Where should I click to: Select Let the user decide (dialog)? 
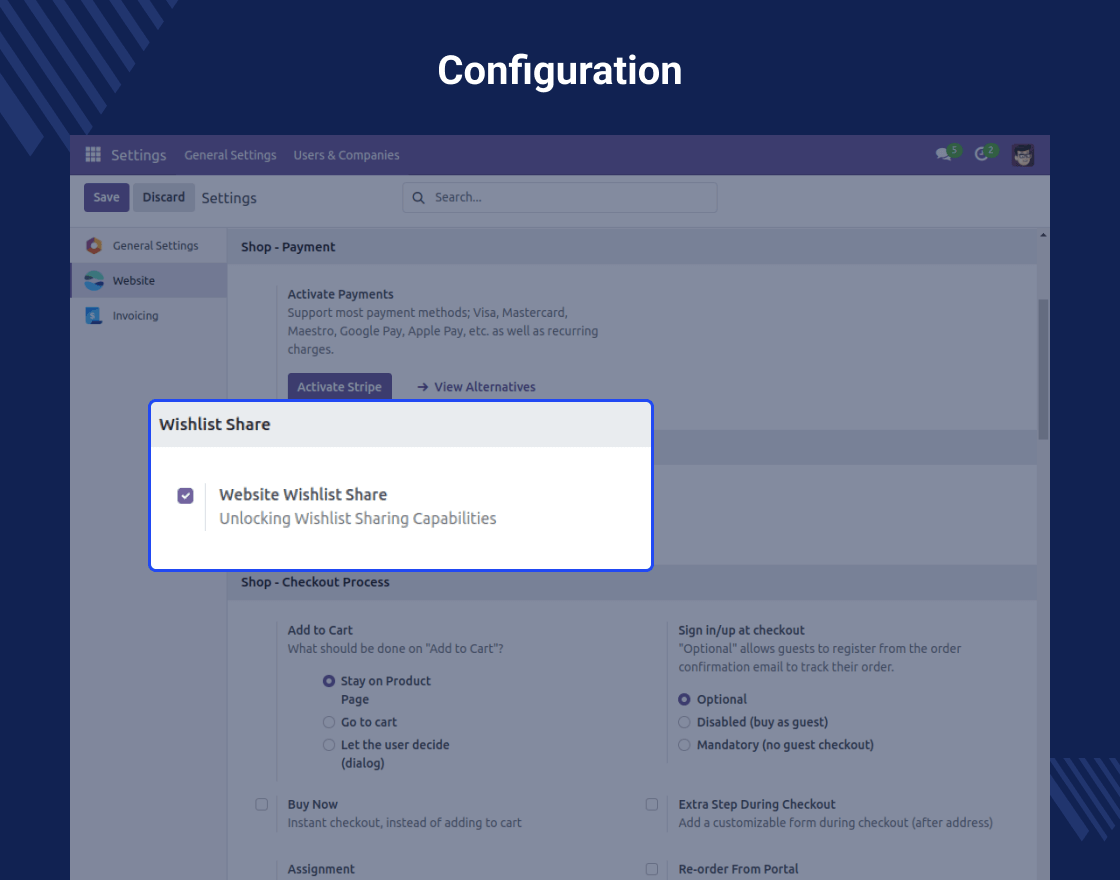pos(329,745)
